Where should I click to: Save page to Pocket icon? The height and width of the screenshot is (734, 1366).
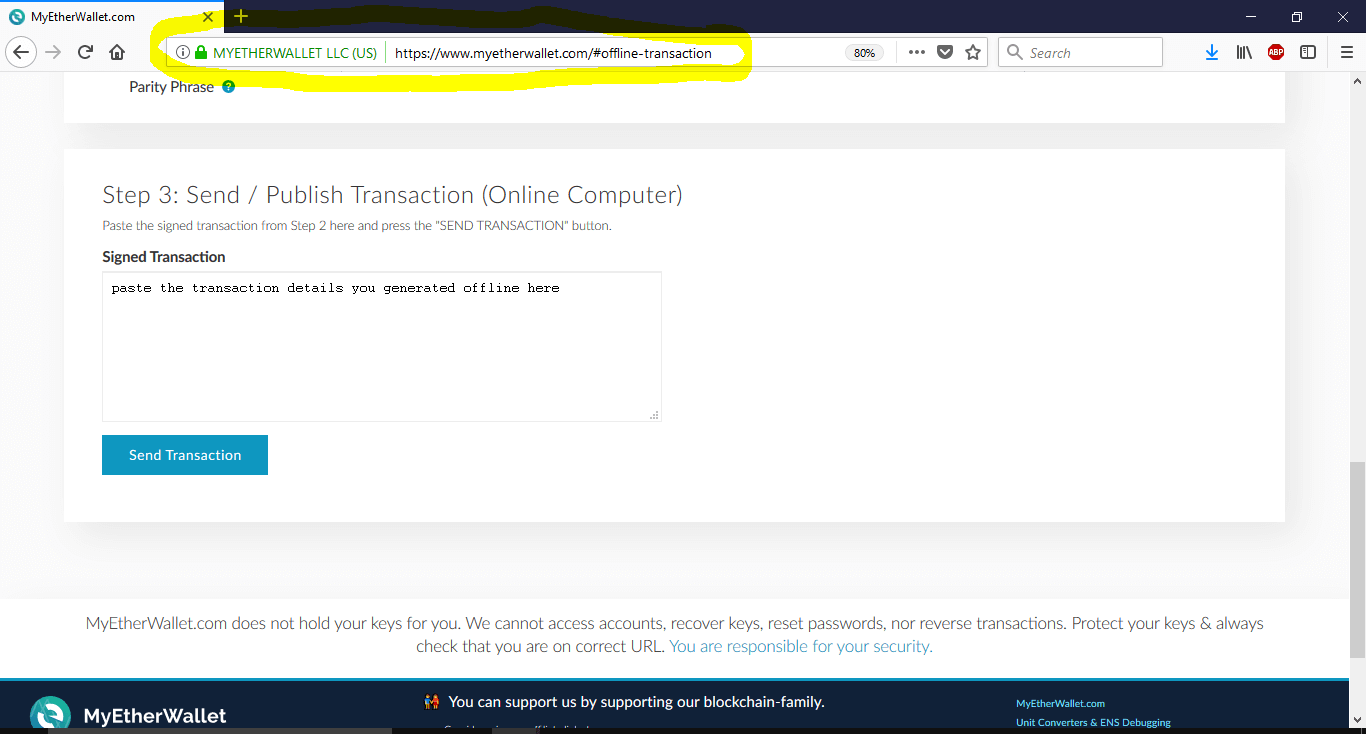[x=945, y=53]
